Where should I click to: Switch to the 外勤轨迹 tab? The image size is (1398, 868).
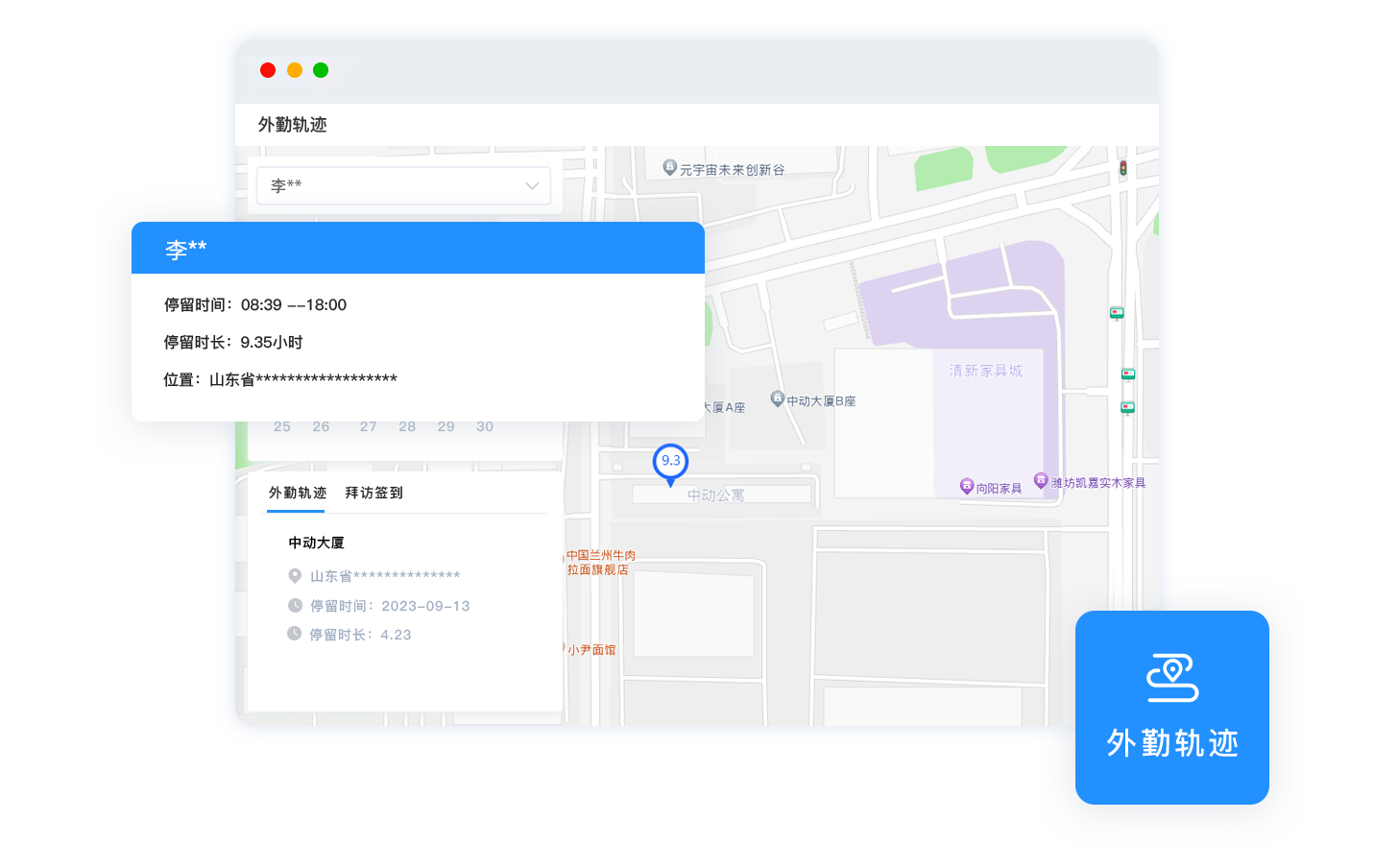297,493
